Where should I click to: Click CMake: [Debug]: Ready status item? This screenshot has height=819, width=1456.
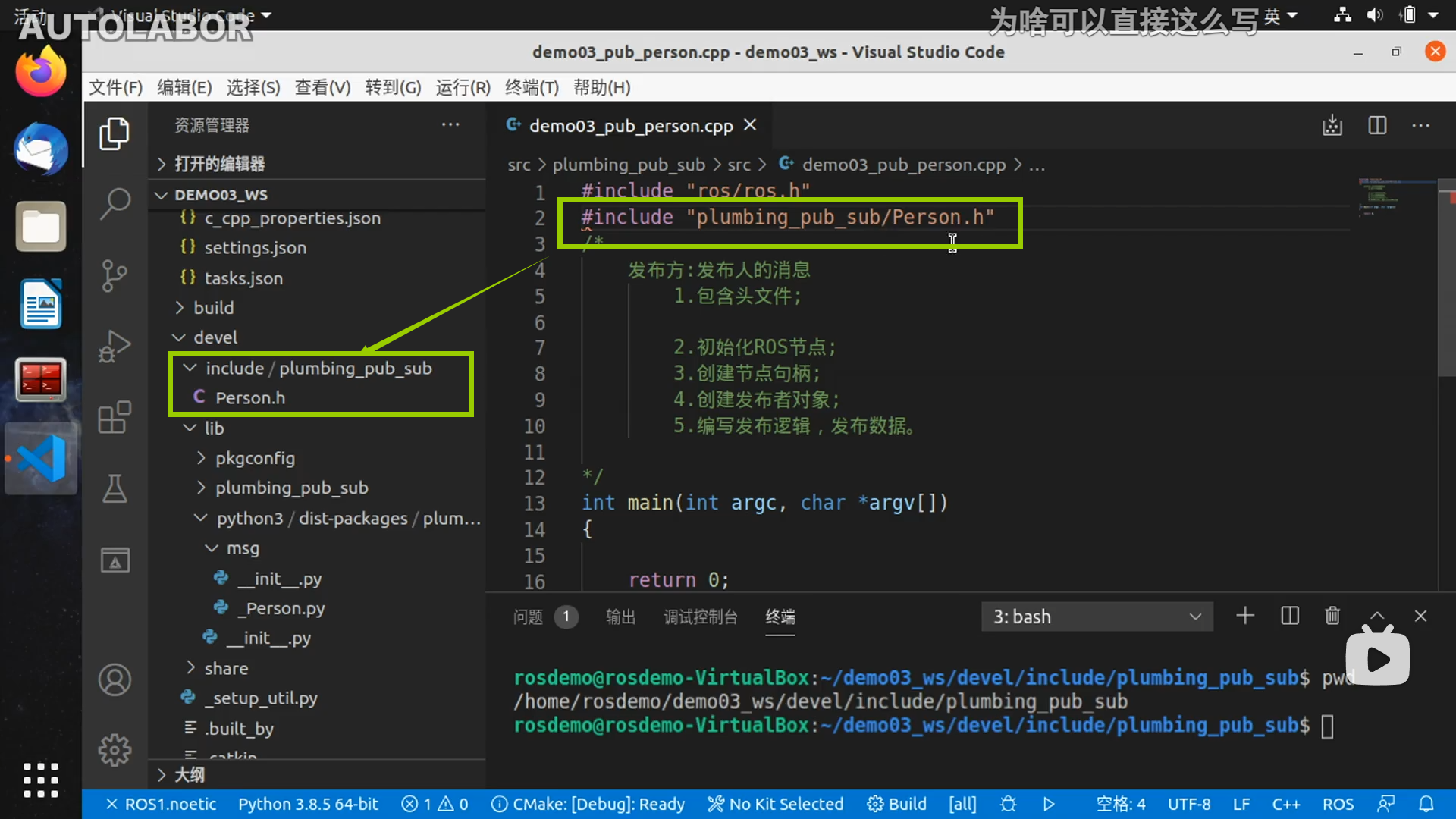coord(588,804)
